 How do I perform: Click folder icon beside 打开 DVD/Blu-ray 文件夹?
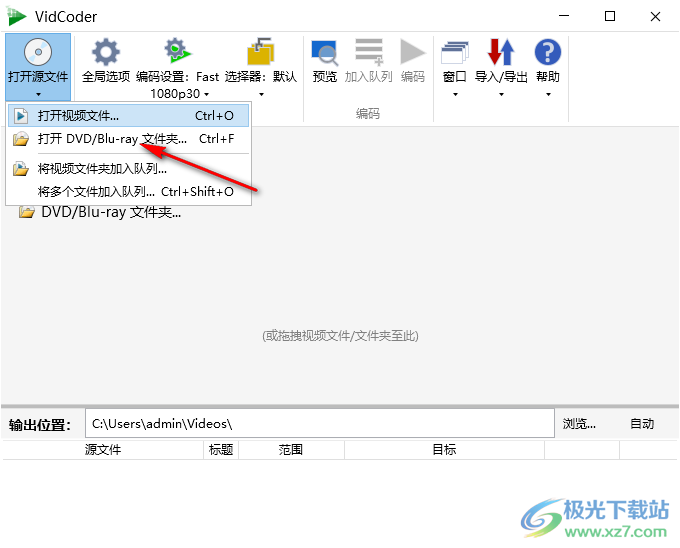[20, 139]
